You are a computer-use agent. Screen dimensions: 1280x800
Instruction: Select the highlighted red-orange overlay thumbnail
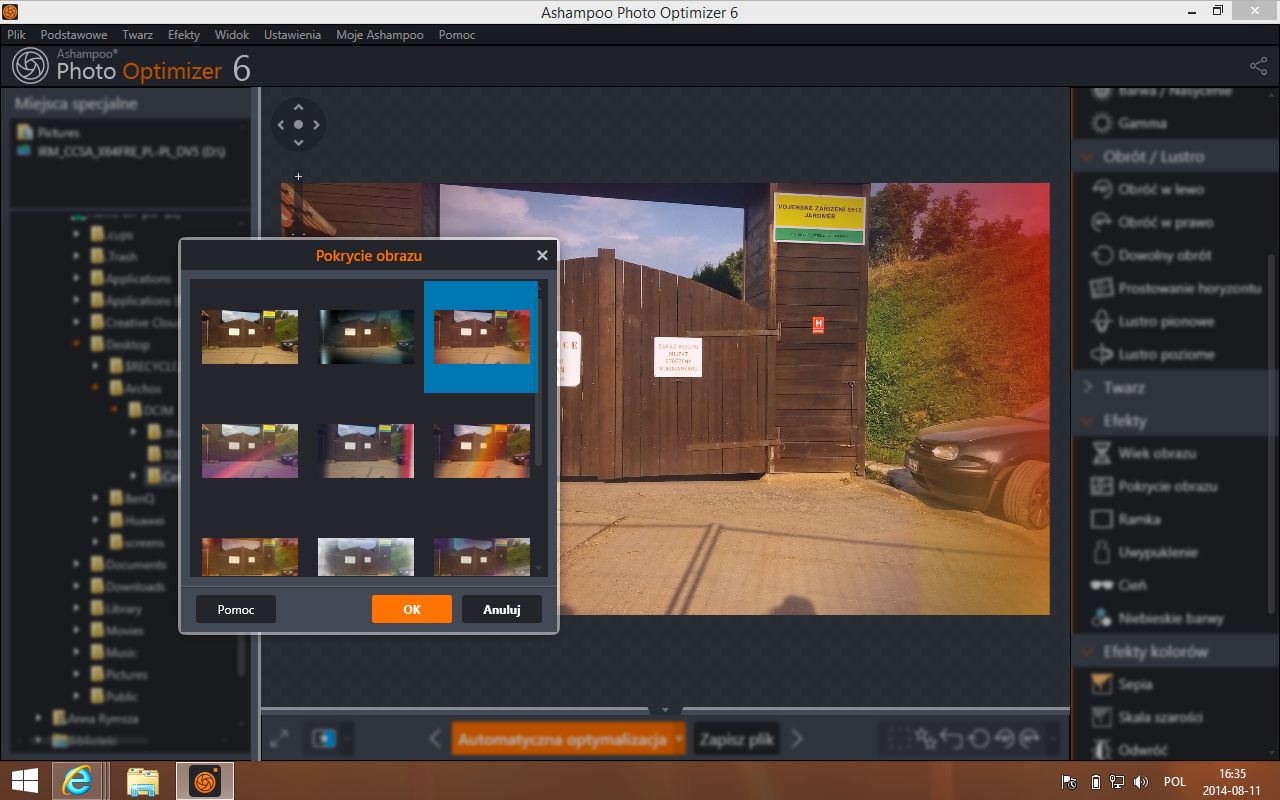tap(481, 336)
